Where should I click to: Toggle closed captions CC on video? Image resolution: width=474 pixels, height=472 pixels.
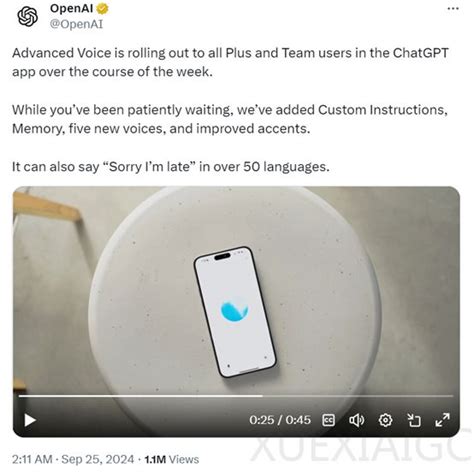[x=328, y=420]
